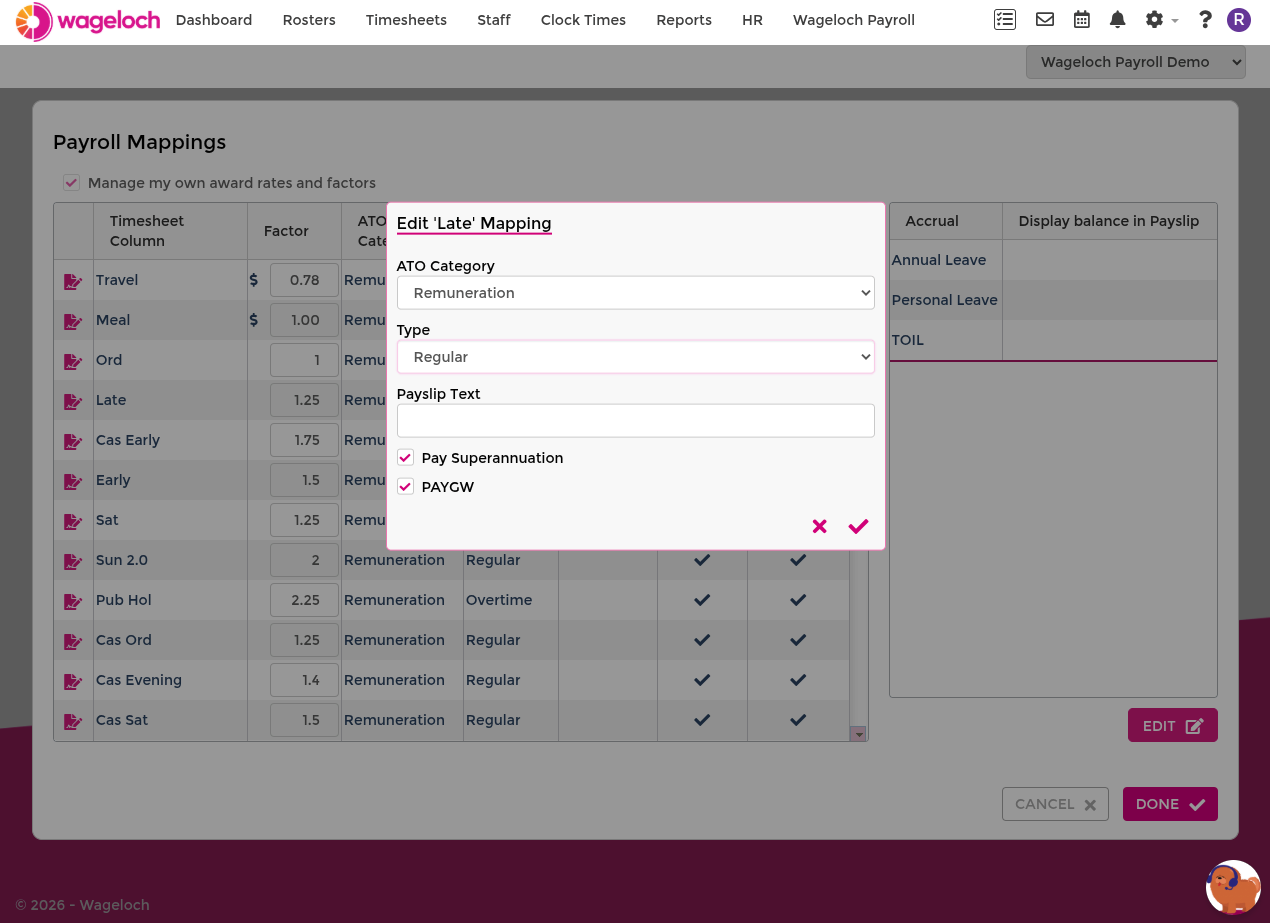Open the support chat mascot icon

point(1233,887)
